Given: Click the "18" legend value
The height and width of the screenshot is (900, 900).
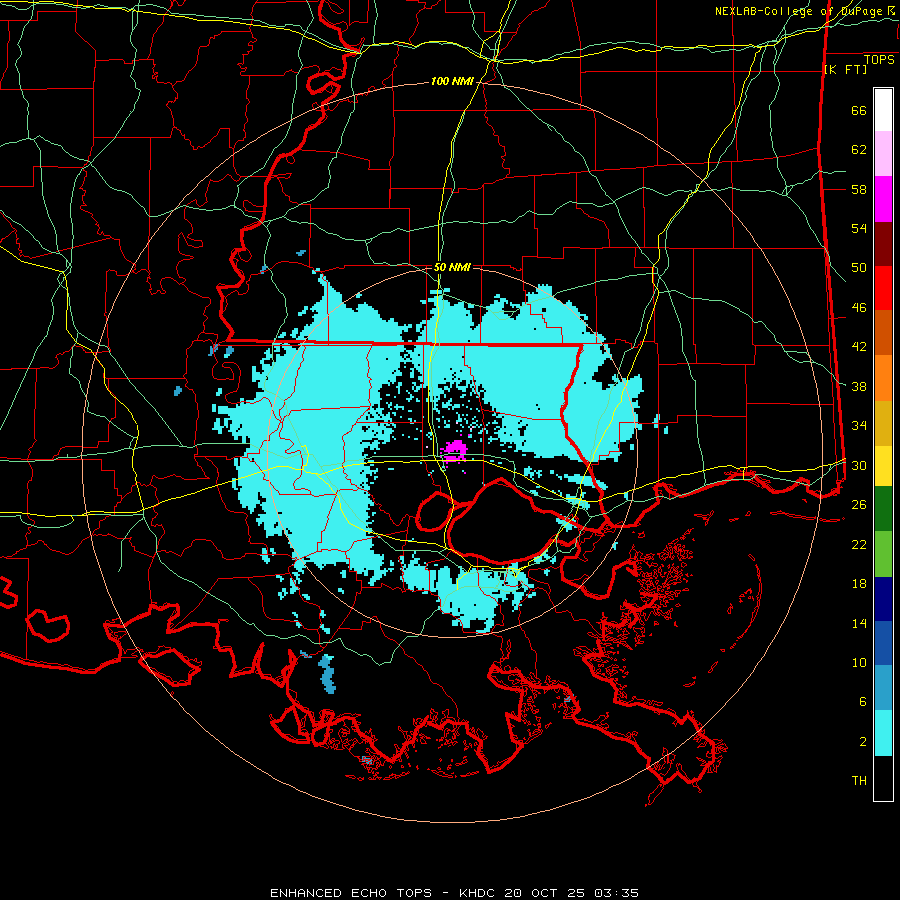Looking at the screenshot, I should (859, 584).
